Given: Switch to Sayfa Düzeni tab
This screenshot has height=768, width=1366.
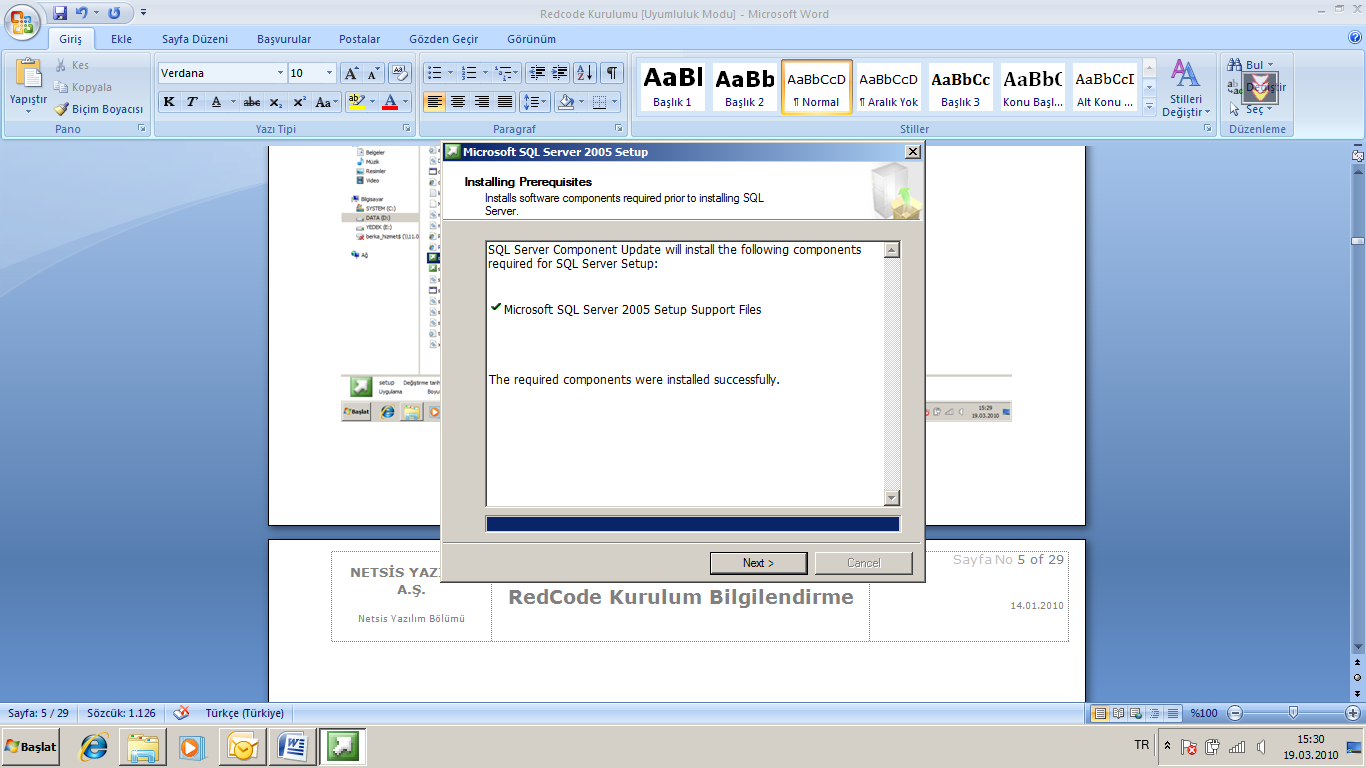Looking at the screenshot, I should click(195, 39).
